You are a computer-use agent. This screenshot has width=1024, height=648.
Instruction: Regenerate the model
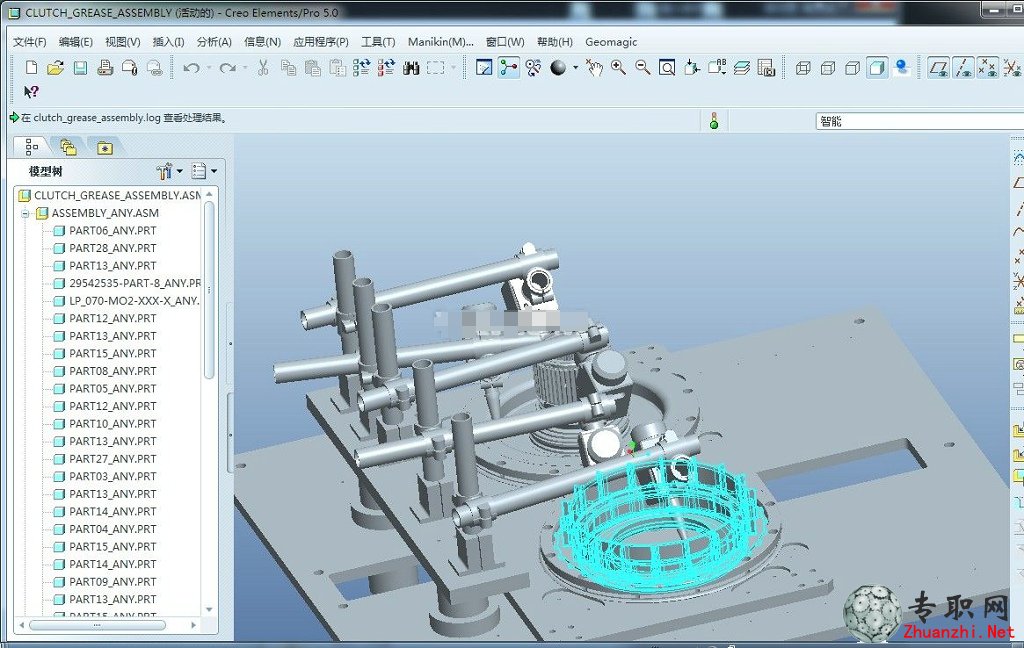pos(362,67)
